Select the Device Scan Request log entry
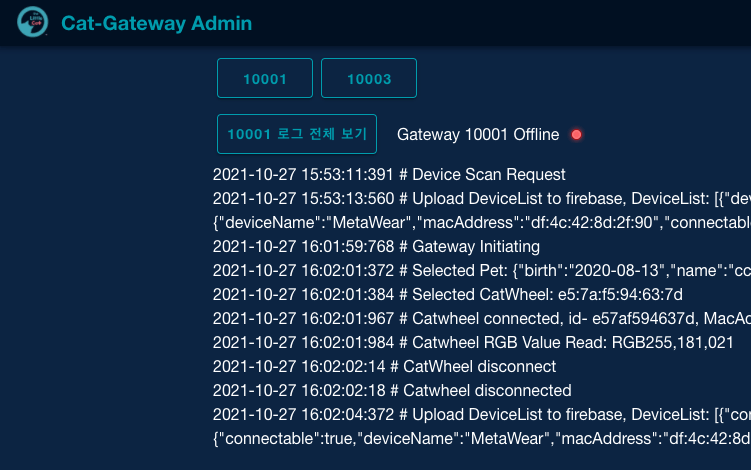 389,174
